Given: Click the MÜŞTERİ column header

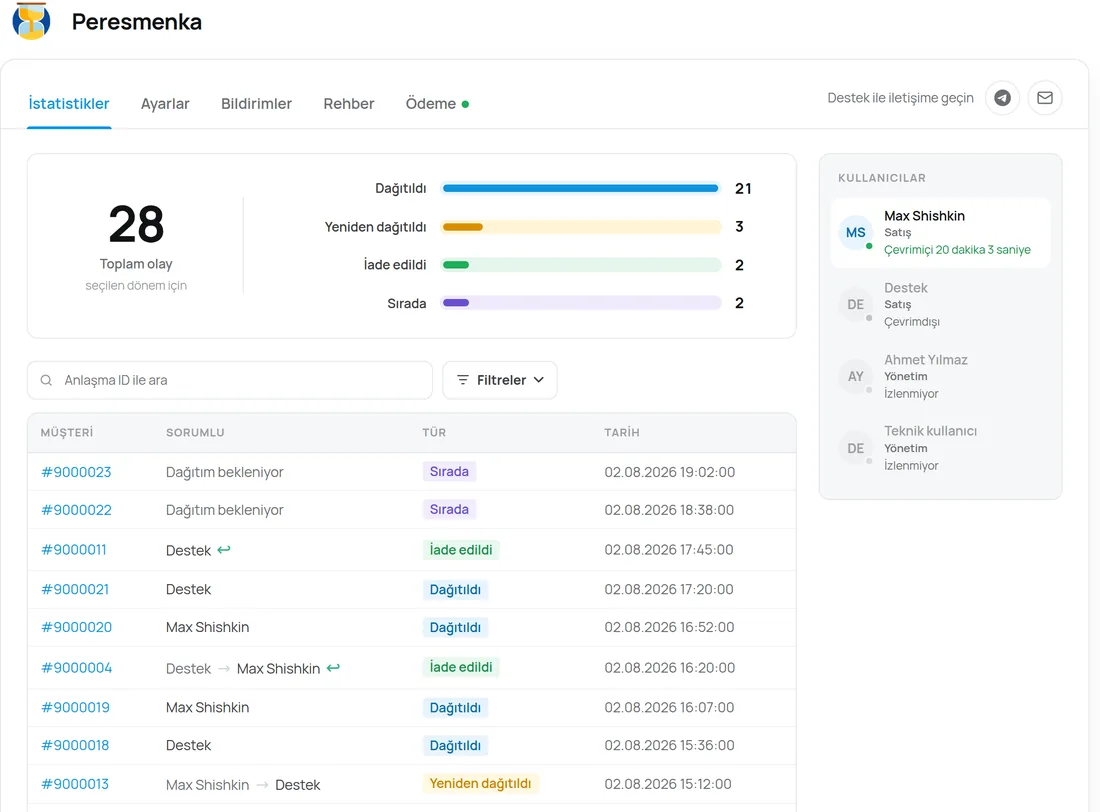Looking at the screenshot, I should point(67,432).
